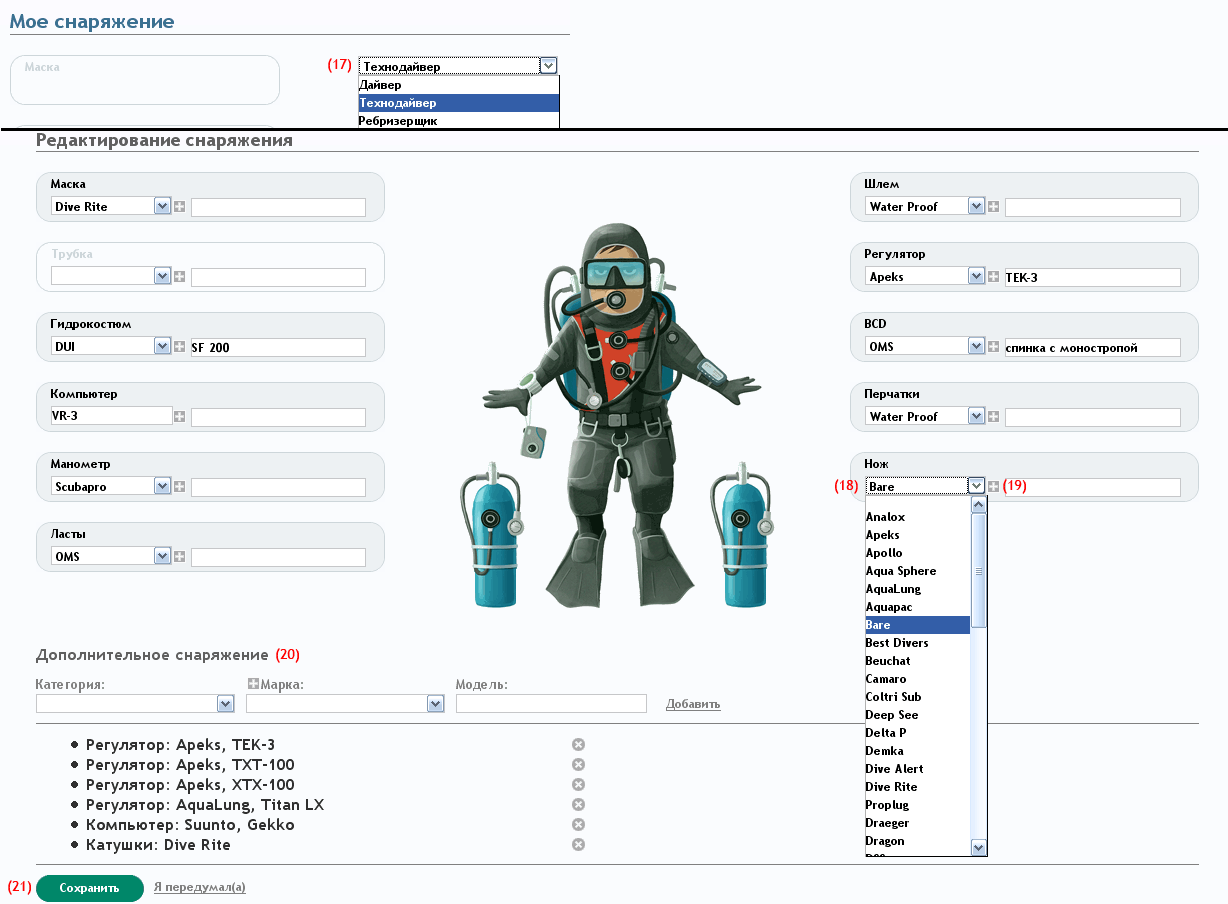Click the Шлем model input field
1228x904 pixels.
(x=1092, y=207)
